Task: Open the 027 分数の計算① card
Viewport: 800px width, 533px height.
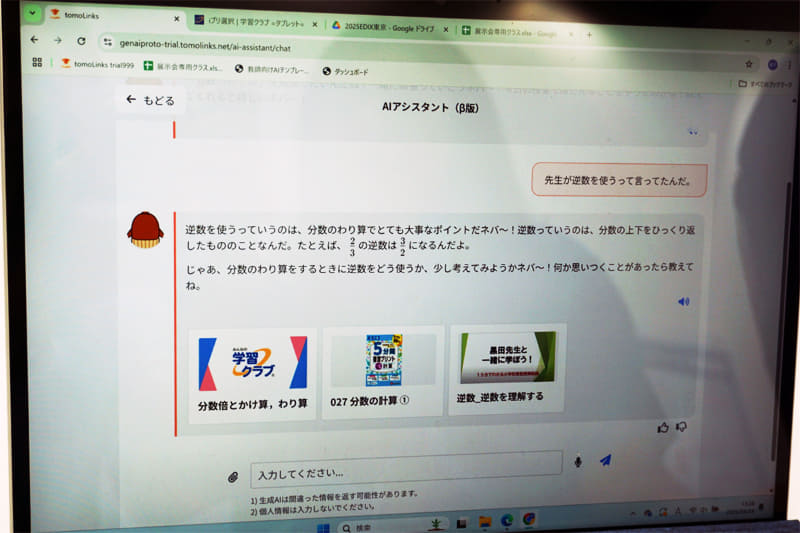Action: tap(383, 371)
